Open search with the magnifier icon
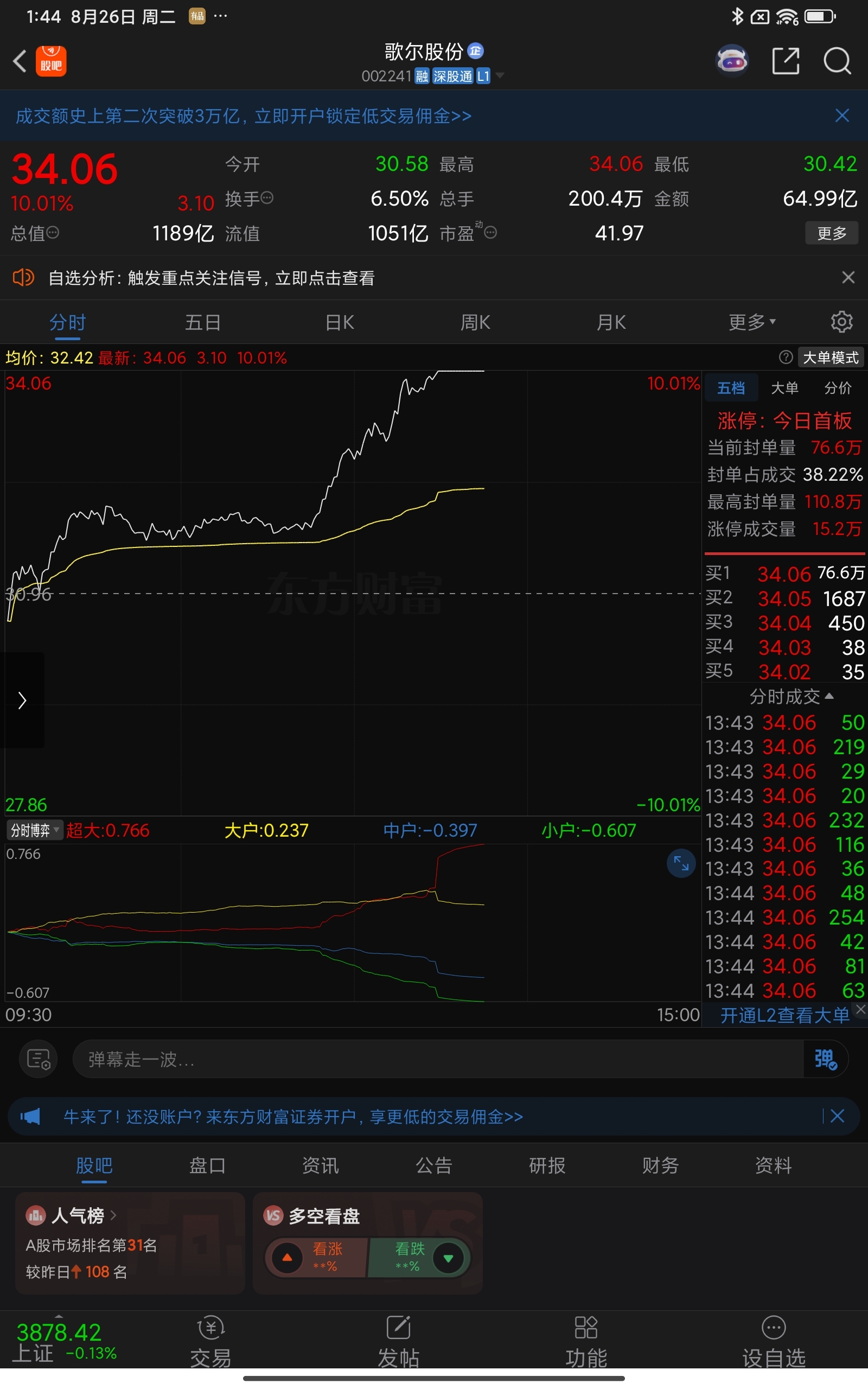This screenshot has height=1389, width=868. point(837,61)
